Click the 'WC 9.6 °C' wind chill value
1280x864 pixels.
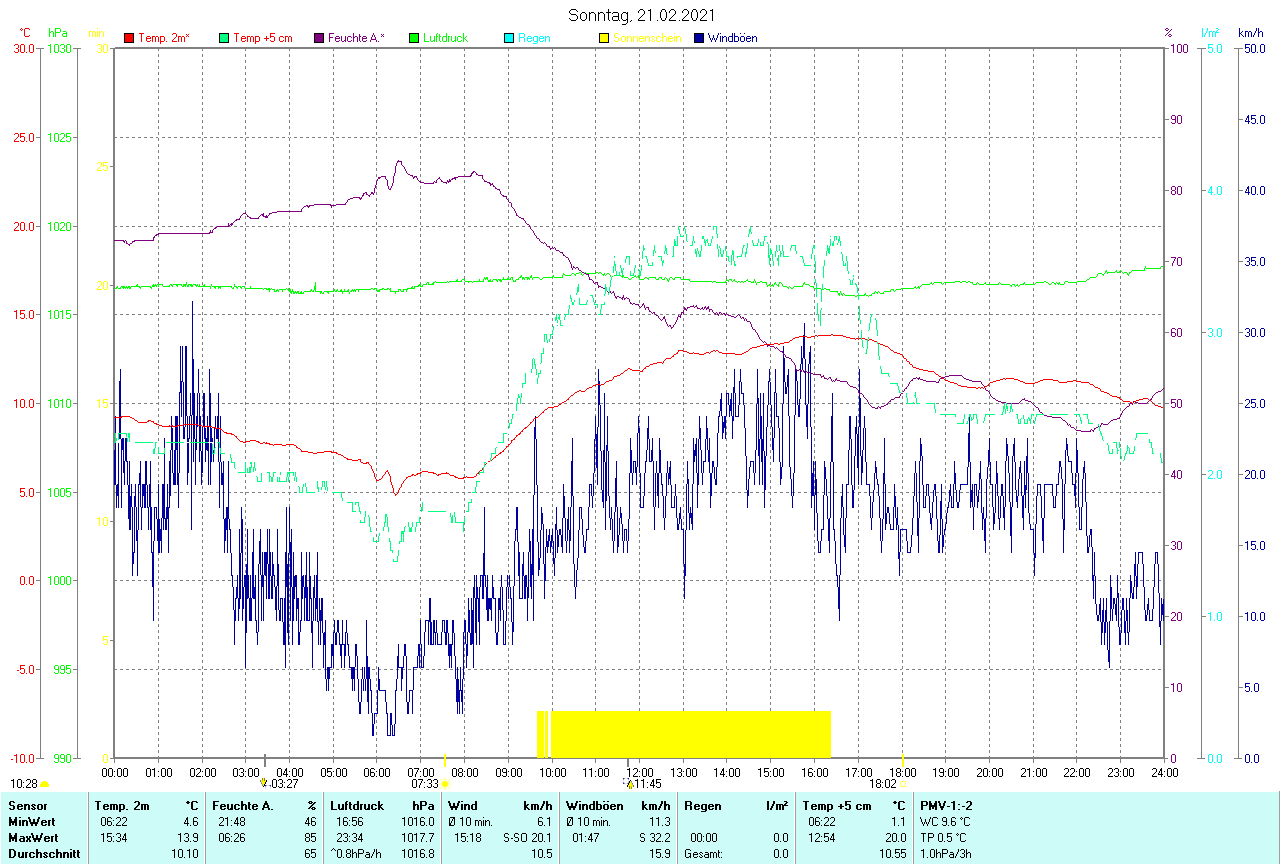[x=946, y=822]
